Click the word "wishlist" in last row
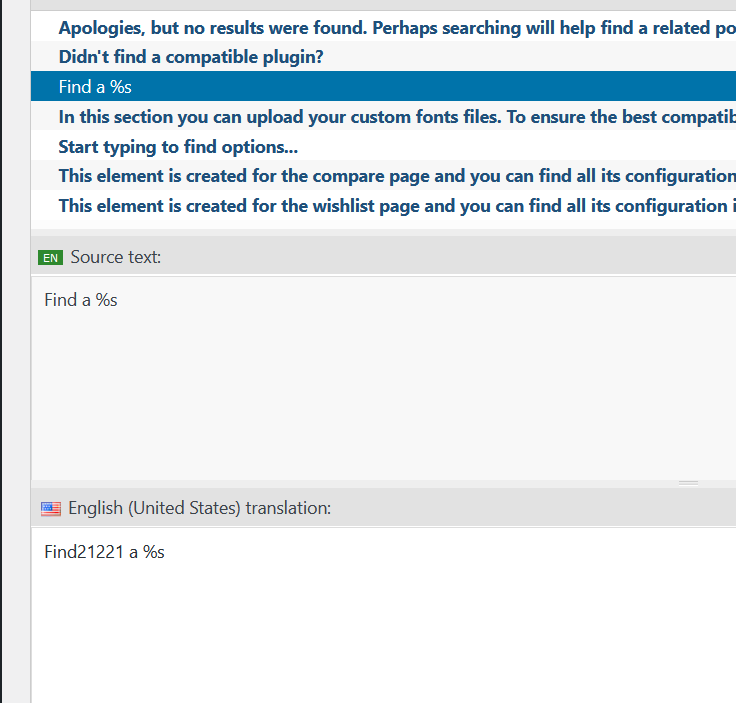736x703 pixels. point(481,206)
